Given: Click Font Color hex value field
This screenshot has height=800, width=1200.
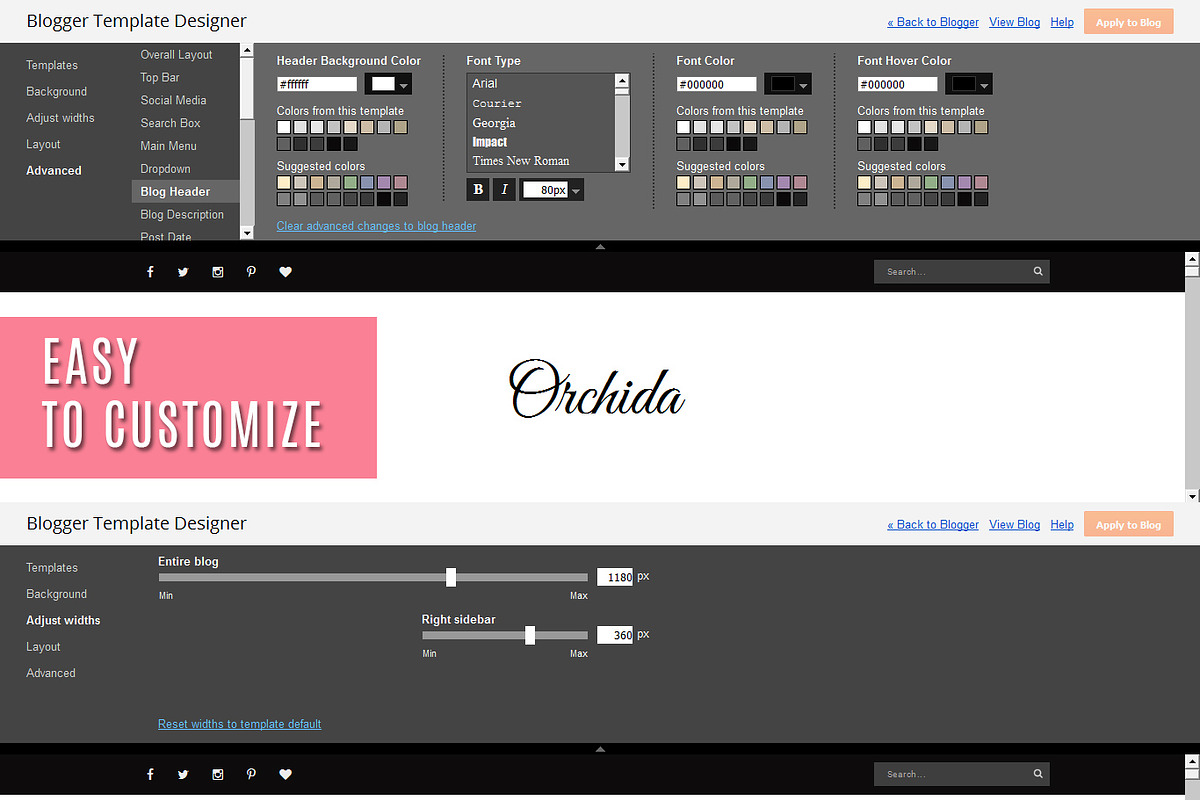Looking at the screenshot, I should pyautogui.click(x=716, y=85).
